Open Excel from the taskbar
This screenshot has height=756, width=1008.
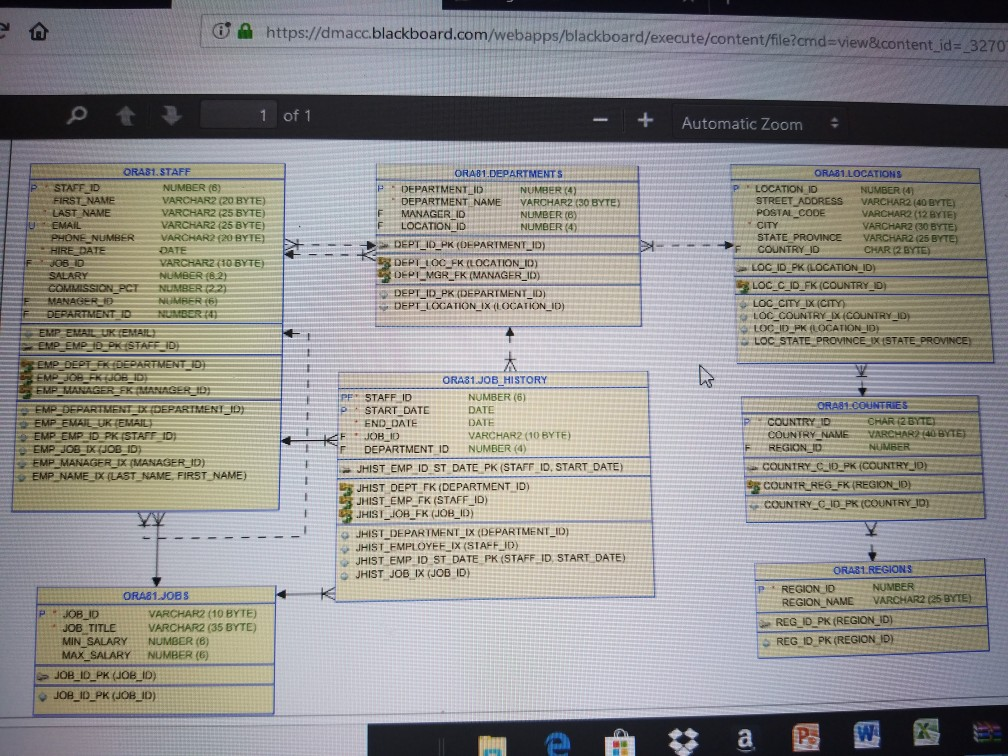click(x=926, y=732)
